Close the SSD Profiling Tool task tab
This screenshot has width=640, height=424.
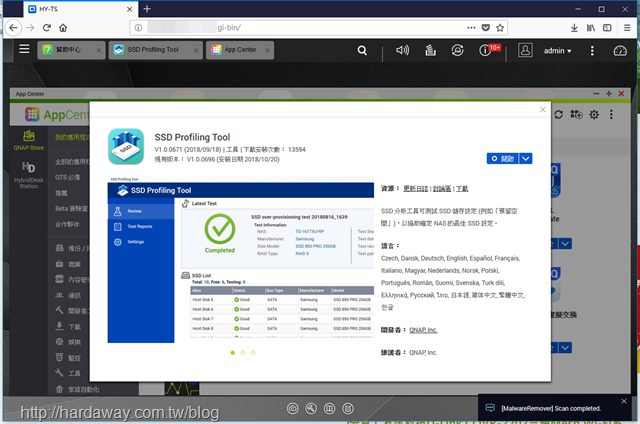[196, 50]
